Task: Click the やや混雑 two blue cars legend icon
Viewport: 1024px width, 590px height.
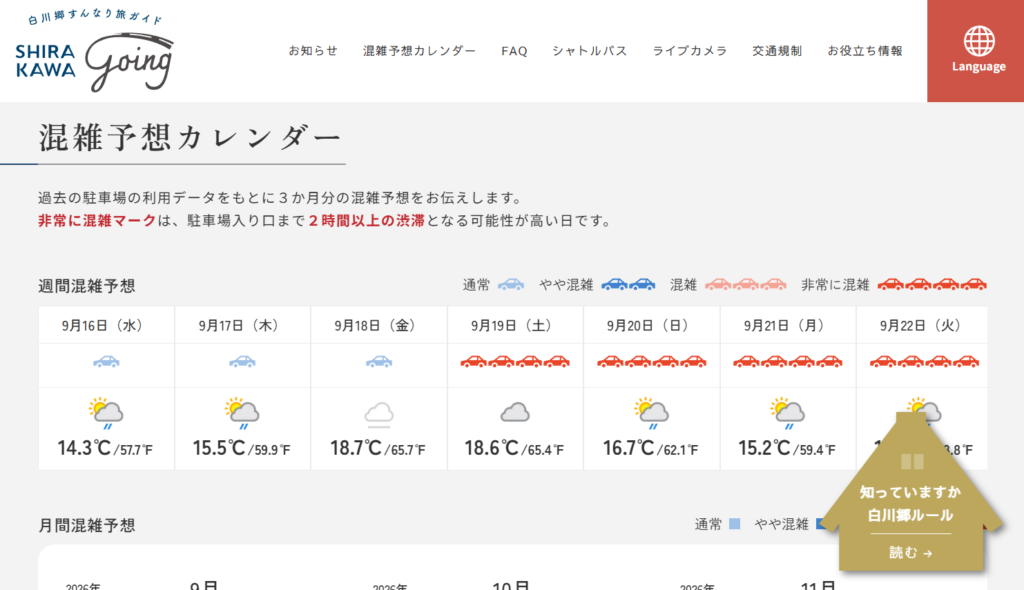Action: click(x=628, y=284)
